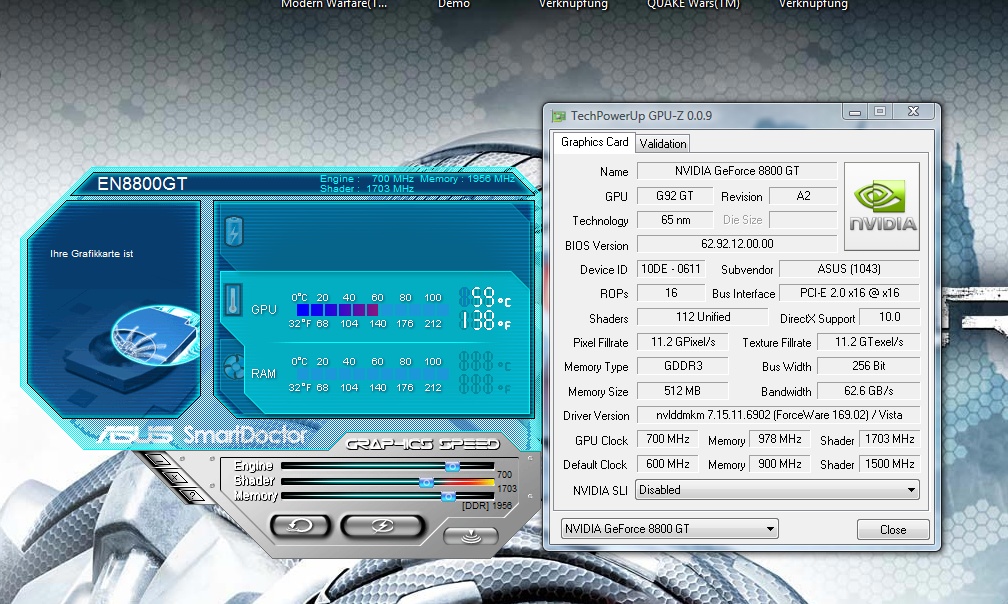1008x604 pixels.
Task: Click the 'Ihre Grafikkarte ist' status text
Action: pos(91,254)
